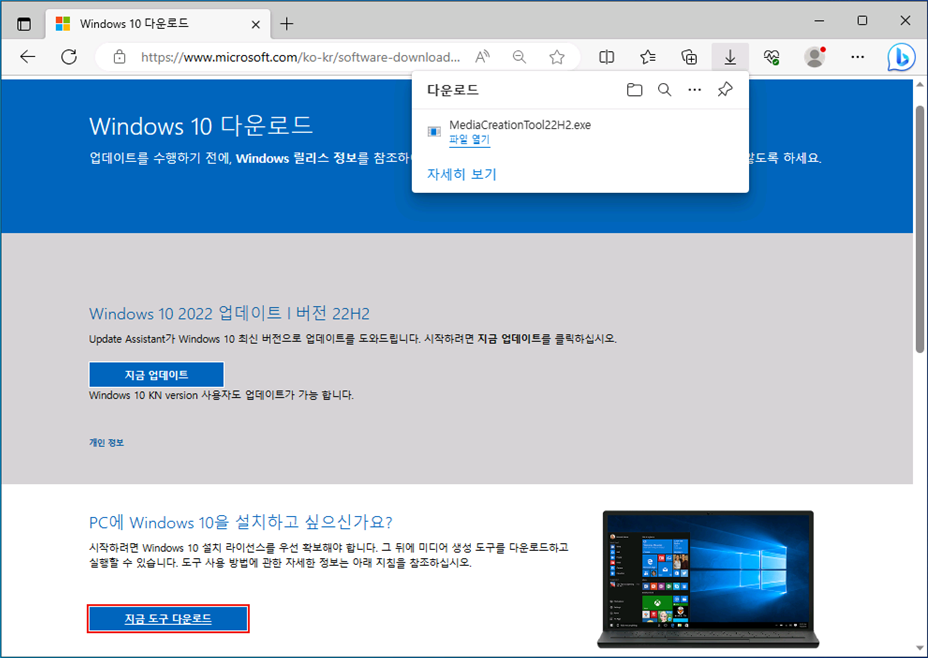Click the MediaCreationTool22H2.exe file name
928x658 pixels.
(520, 125)
